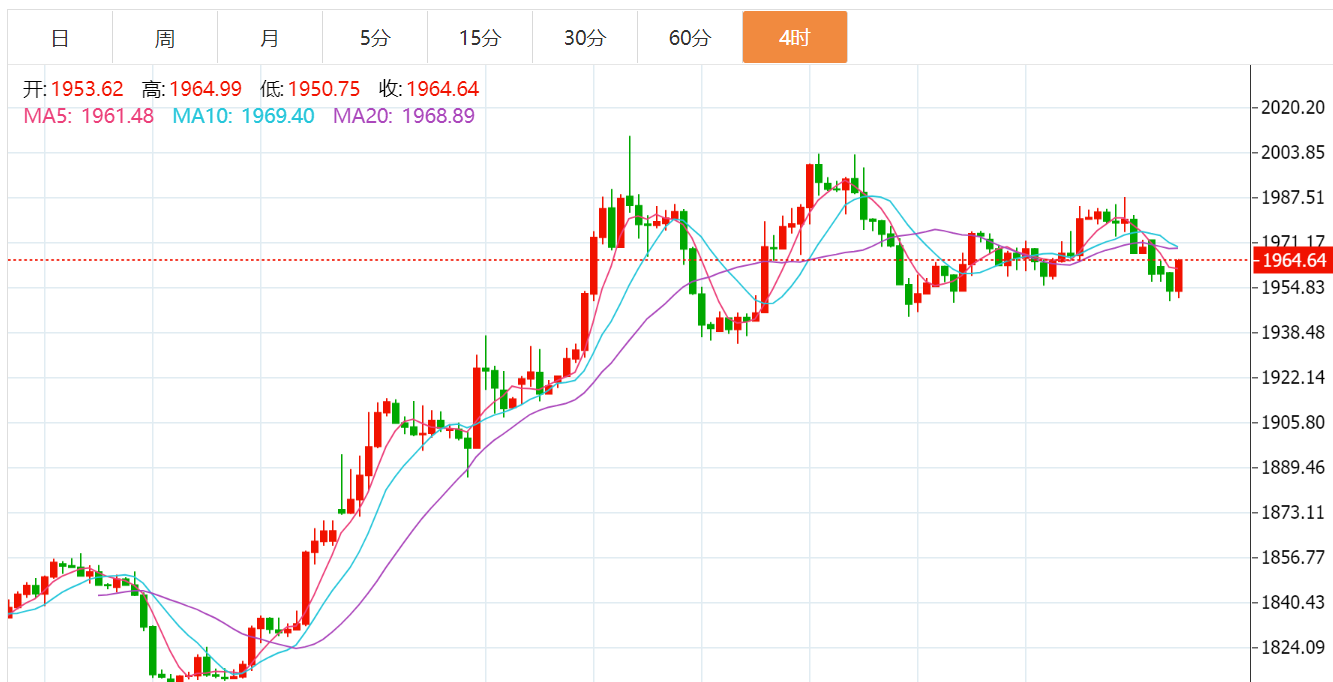Click the 1840.43 price axis label
The image size is (1333, 682).
[1295, 602]
